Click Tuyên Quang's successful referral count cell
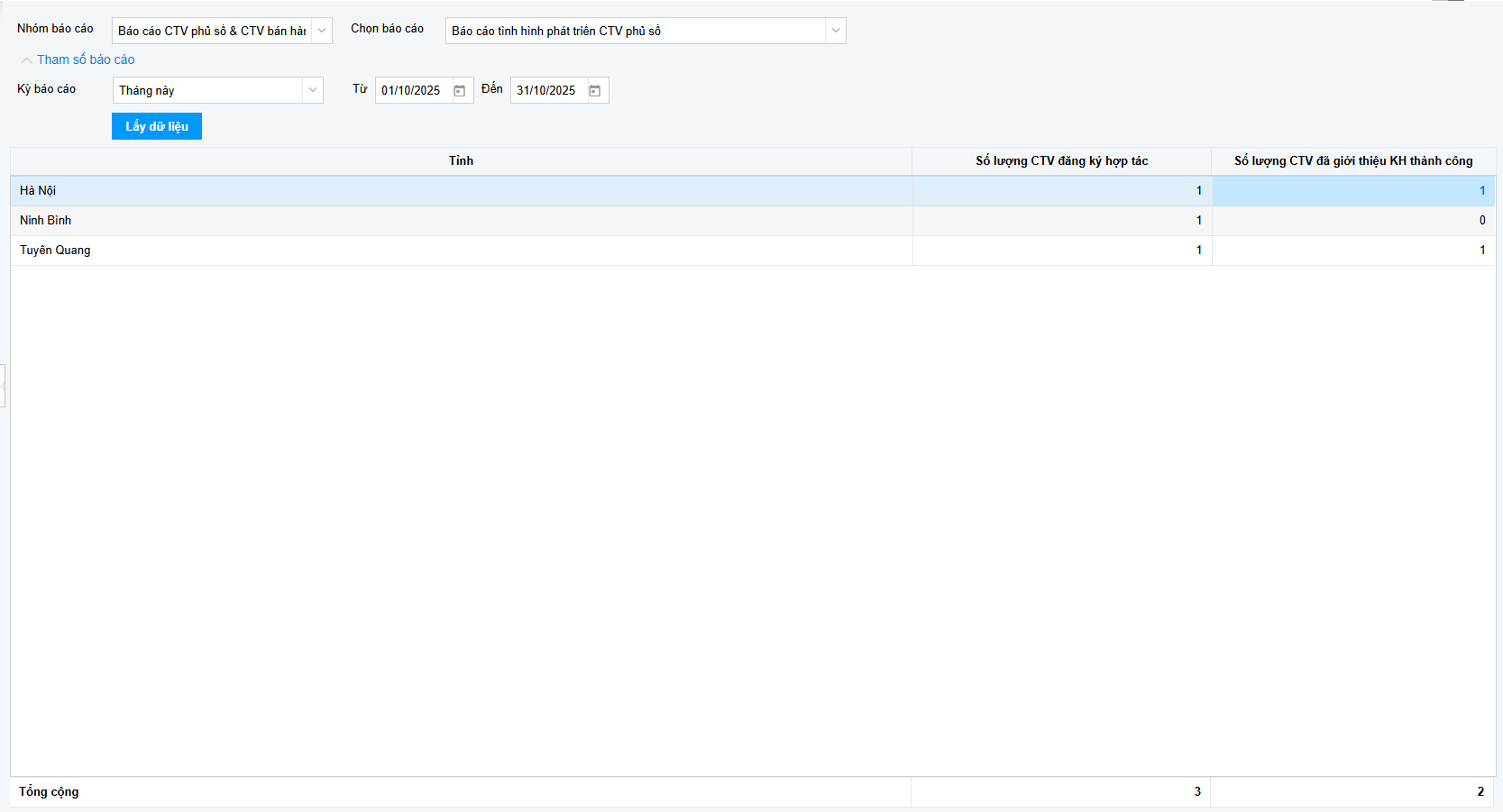Image resolution: width=1503 pixels, height=812 pixels. pos(1353,251)
